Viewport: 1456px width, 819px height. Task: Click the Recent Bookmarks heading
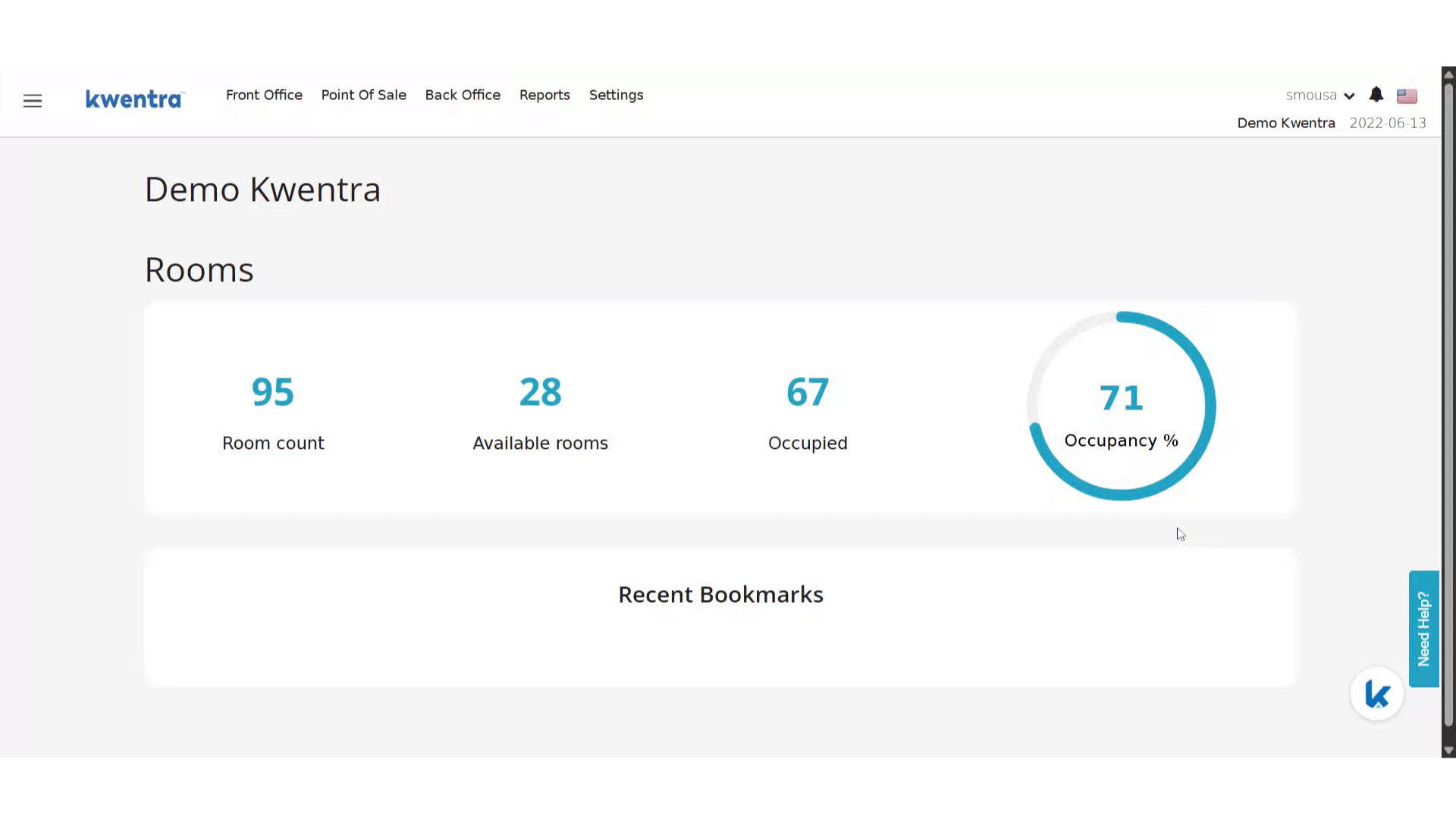(x=720, y=595)
